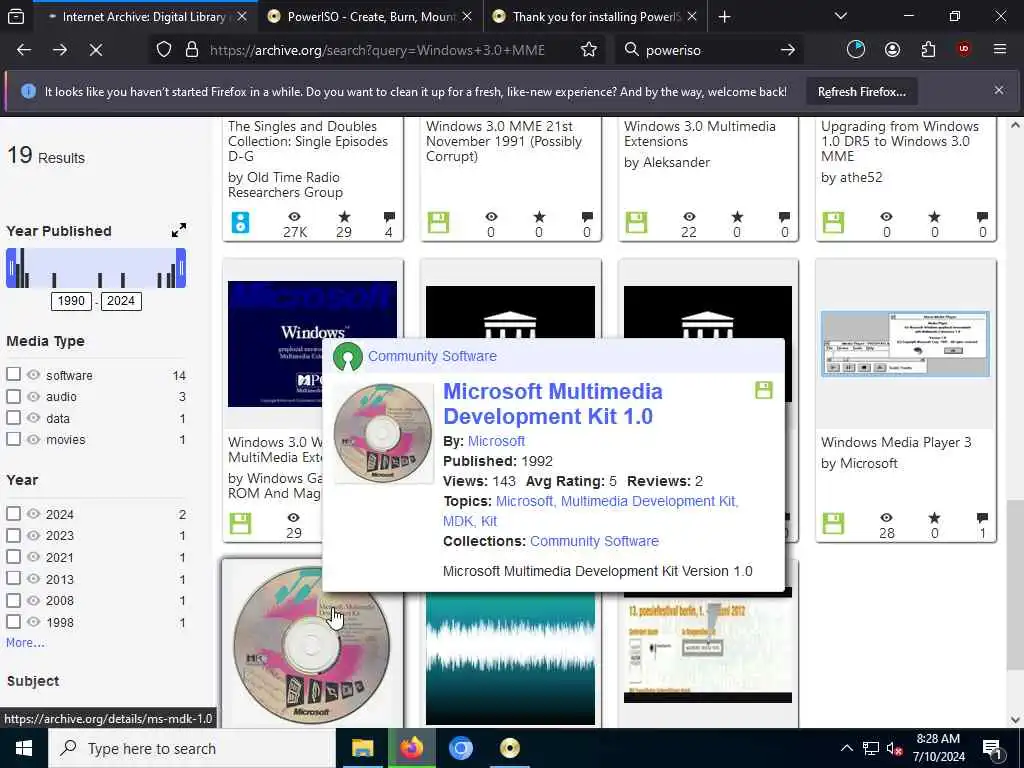The height and width of the screenshot is (768, 1024).
Task: Open File Explorer from the taskbar
Action: 362,748
